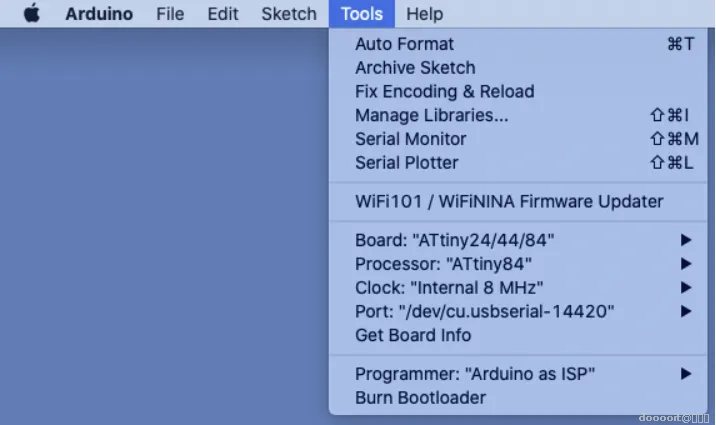Expand the Clock Internal 8 MHz submenu
Screen dimensions: 716x425
tap(518, 288)
